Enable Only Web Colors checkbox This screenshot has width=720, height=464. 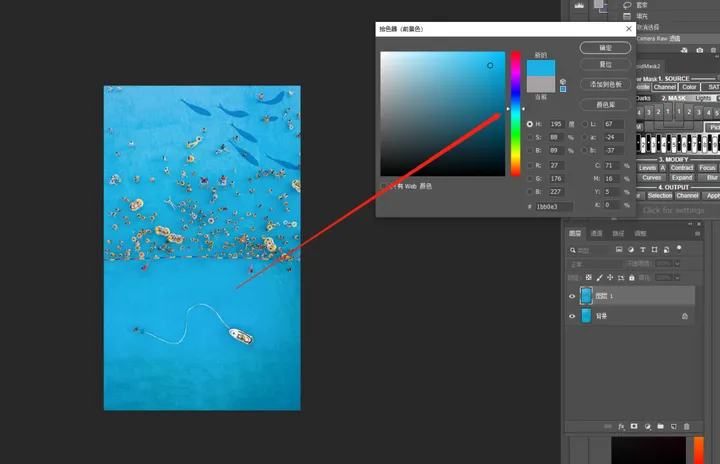383,186
